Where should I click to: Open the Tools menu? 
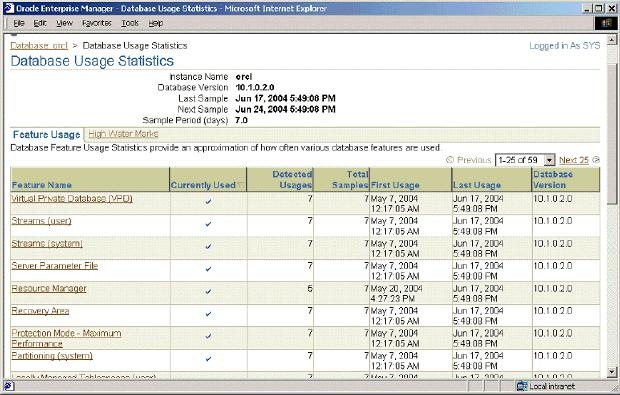coord(130,23)
